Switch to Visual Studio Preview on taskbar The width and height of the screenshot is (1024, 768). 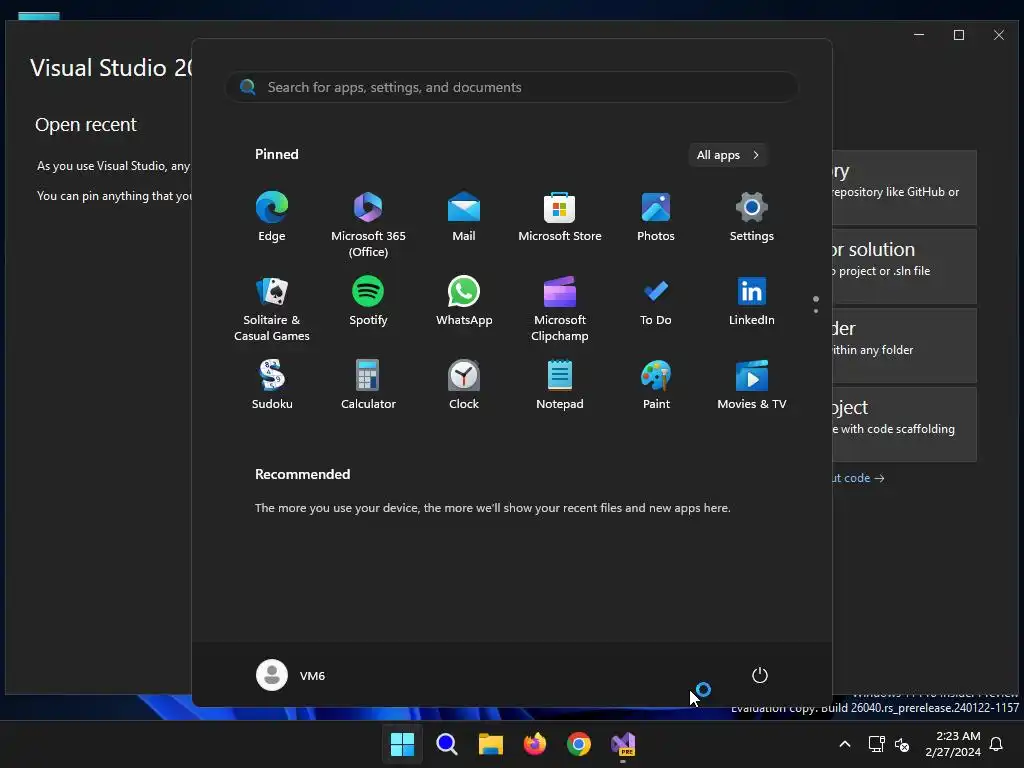coord(623,744)
